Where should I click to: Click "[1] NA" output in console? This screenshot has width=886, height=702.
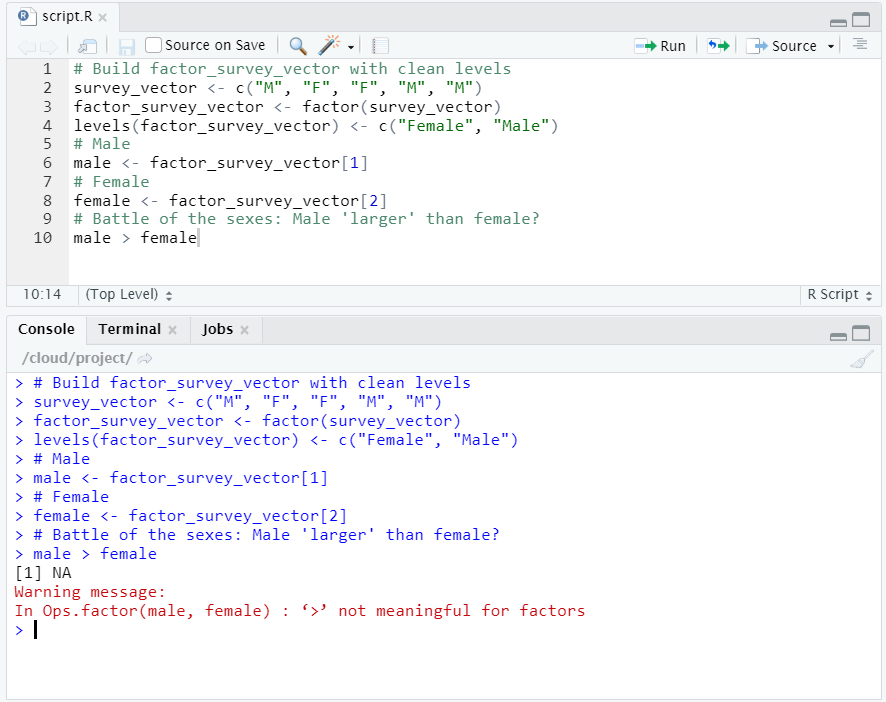click(43, 573)
